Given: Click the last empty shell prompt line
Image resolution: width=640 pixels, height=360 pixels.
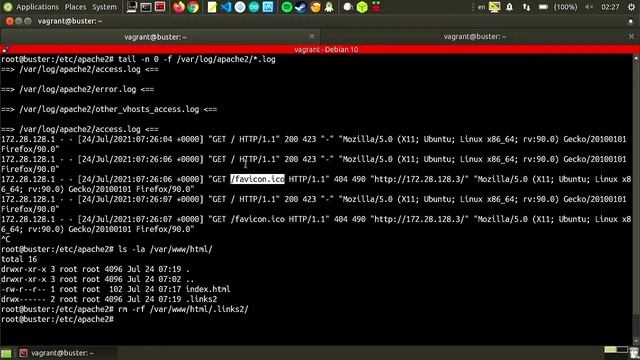Looking at the screenshot, I should pos(57,319).
